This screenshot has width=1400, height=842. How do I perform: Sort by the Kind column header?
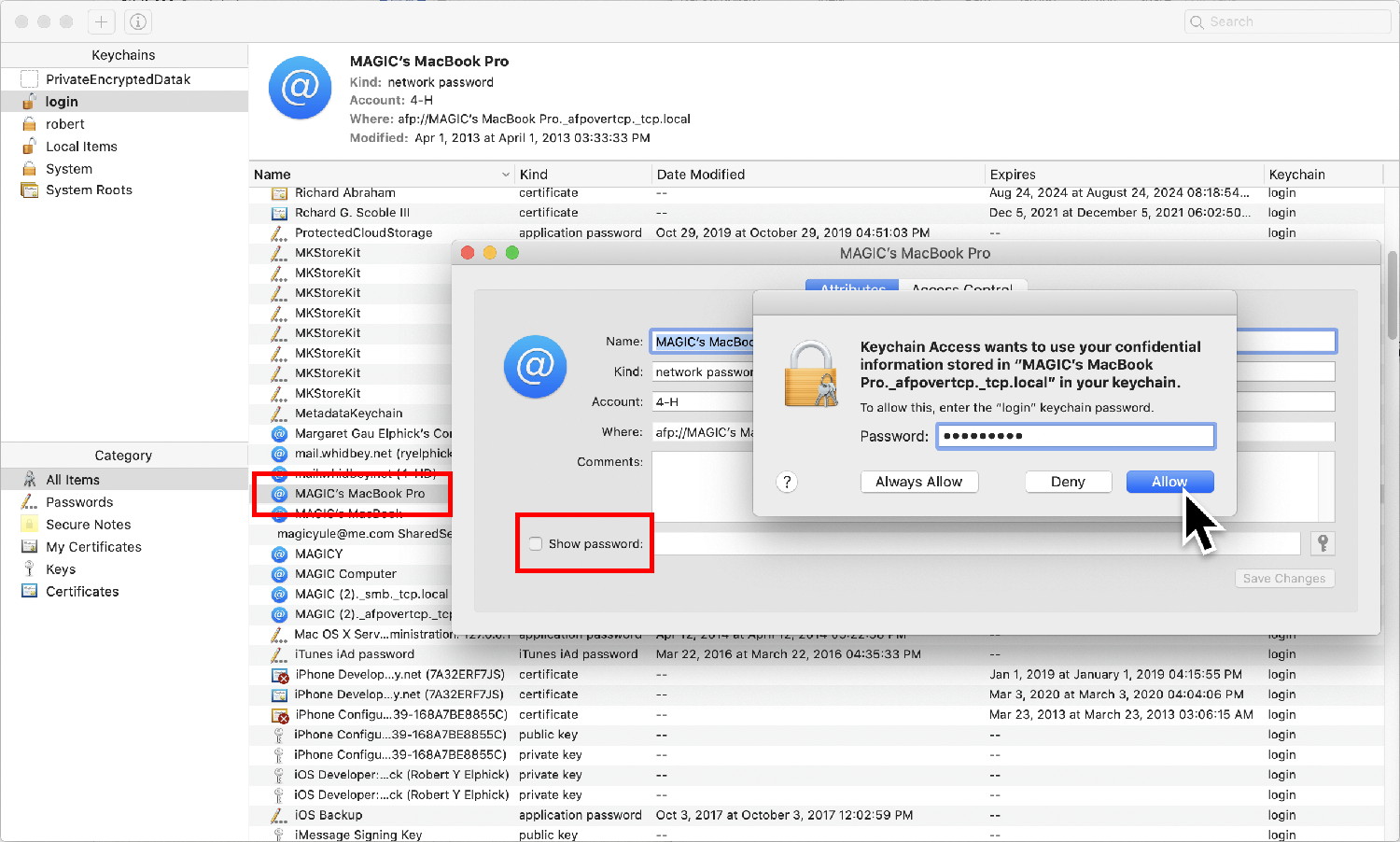coord(583,175)
